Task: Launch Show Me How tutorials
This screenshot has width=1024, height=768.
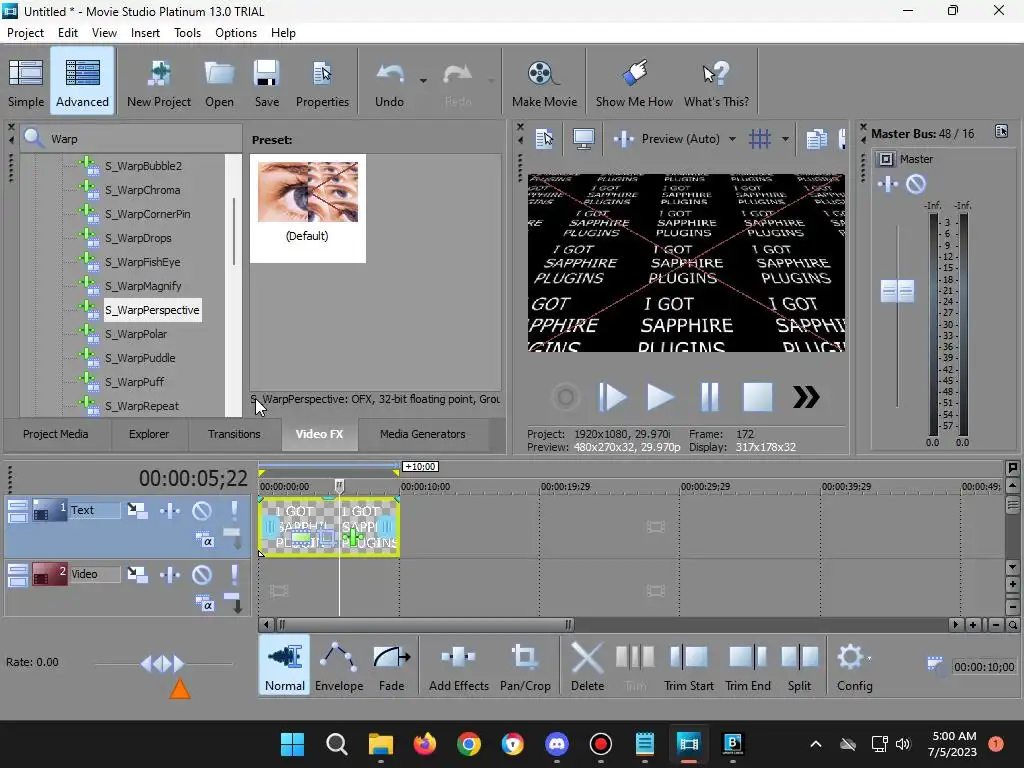Action: 633,82
